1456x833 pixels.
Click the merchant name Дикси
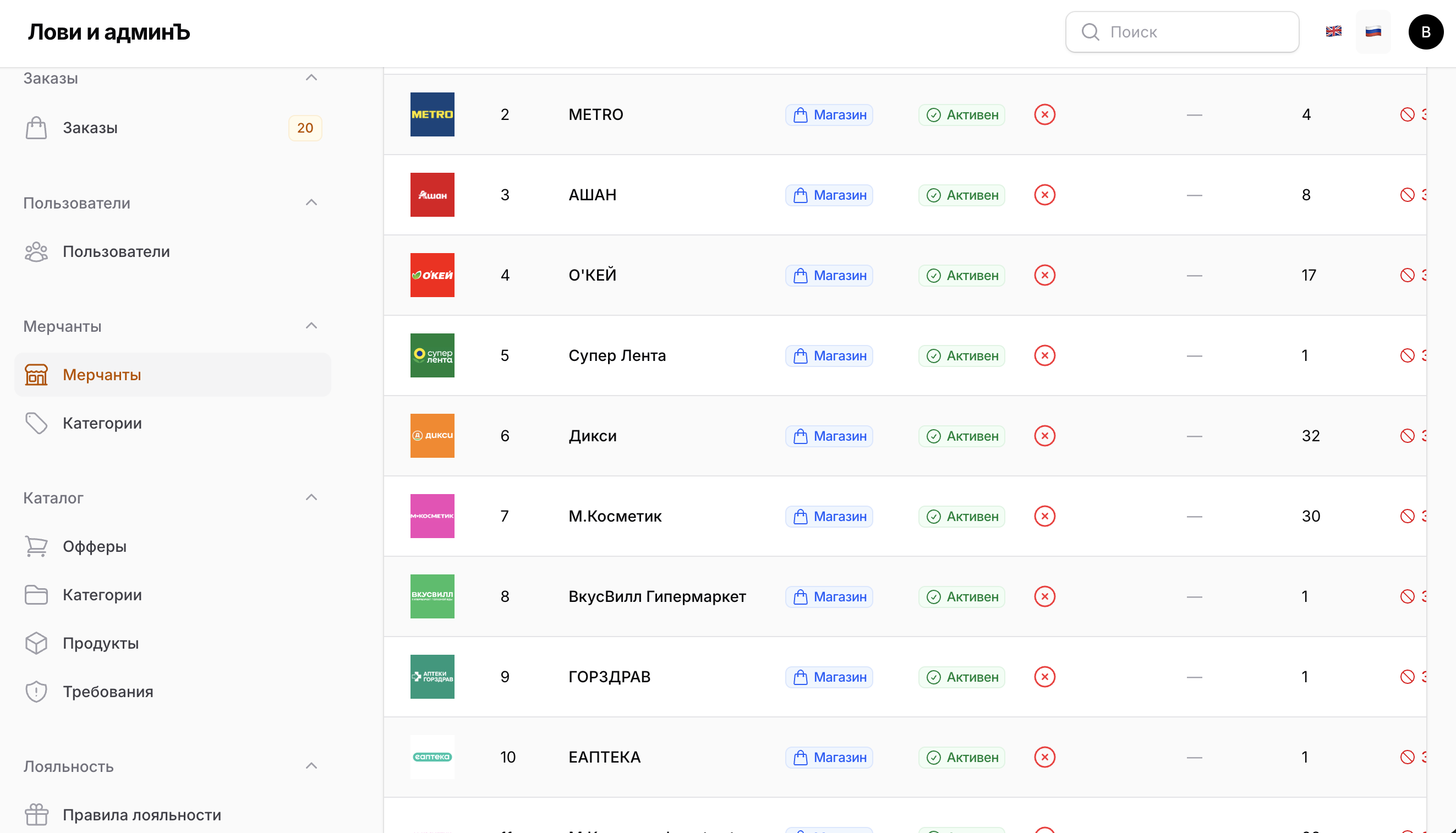point(592,436)
